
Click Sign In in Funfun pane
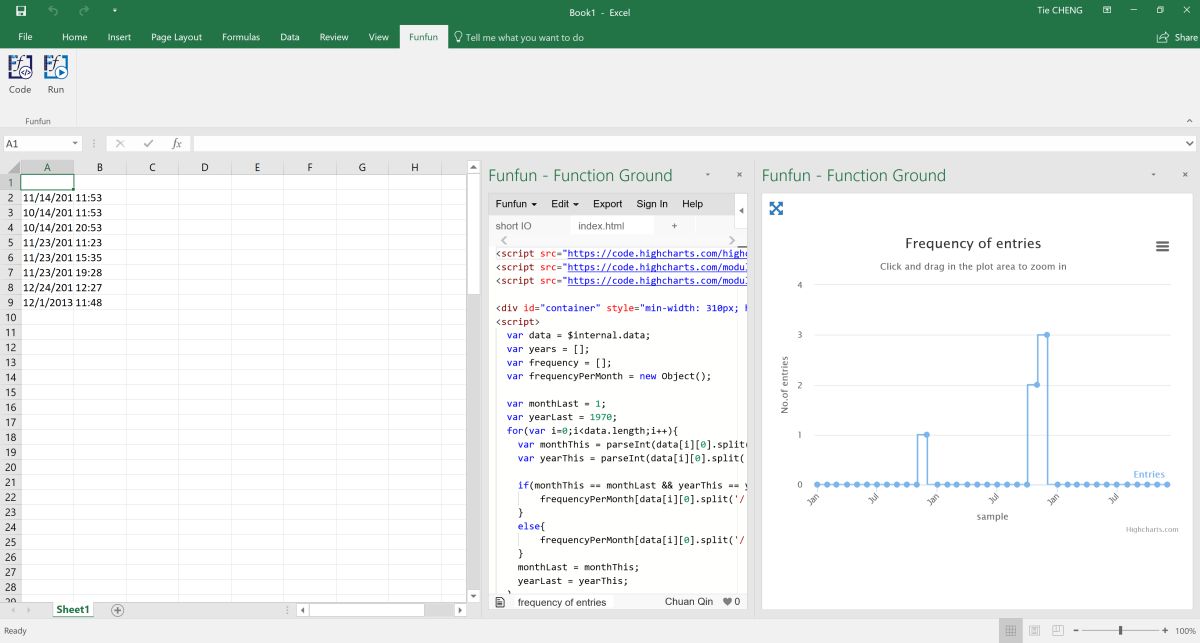click(x=652, y=204)
